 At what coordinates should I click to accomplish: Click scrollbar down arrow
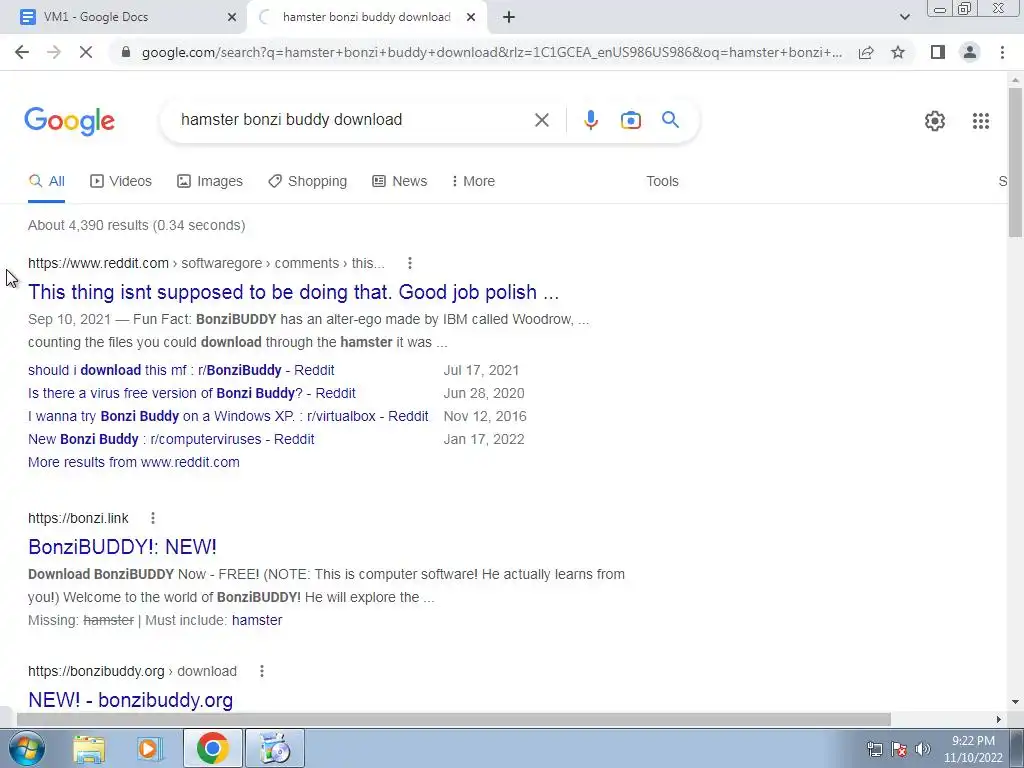tap(1015, 702)
